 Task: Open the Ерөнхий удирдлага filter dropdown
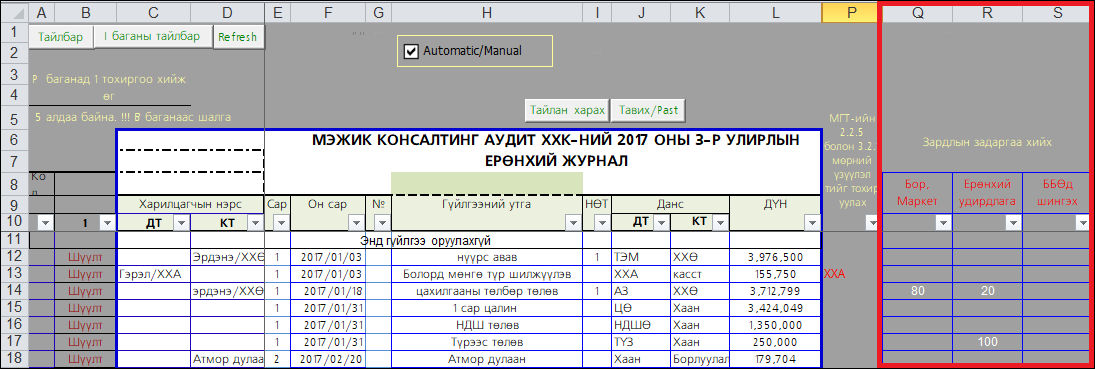click(x=1013, y=222)
